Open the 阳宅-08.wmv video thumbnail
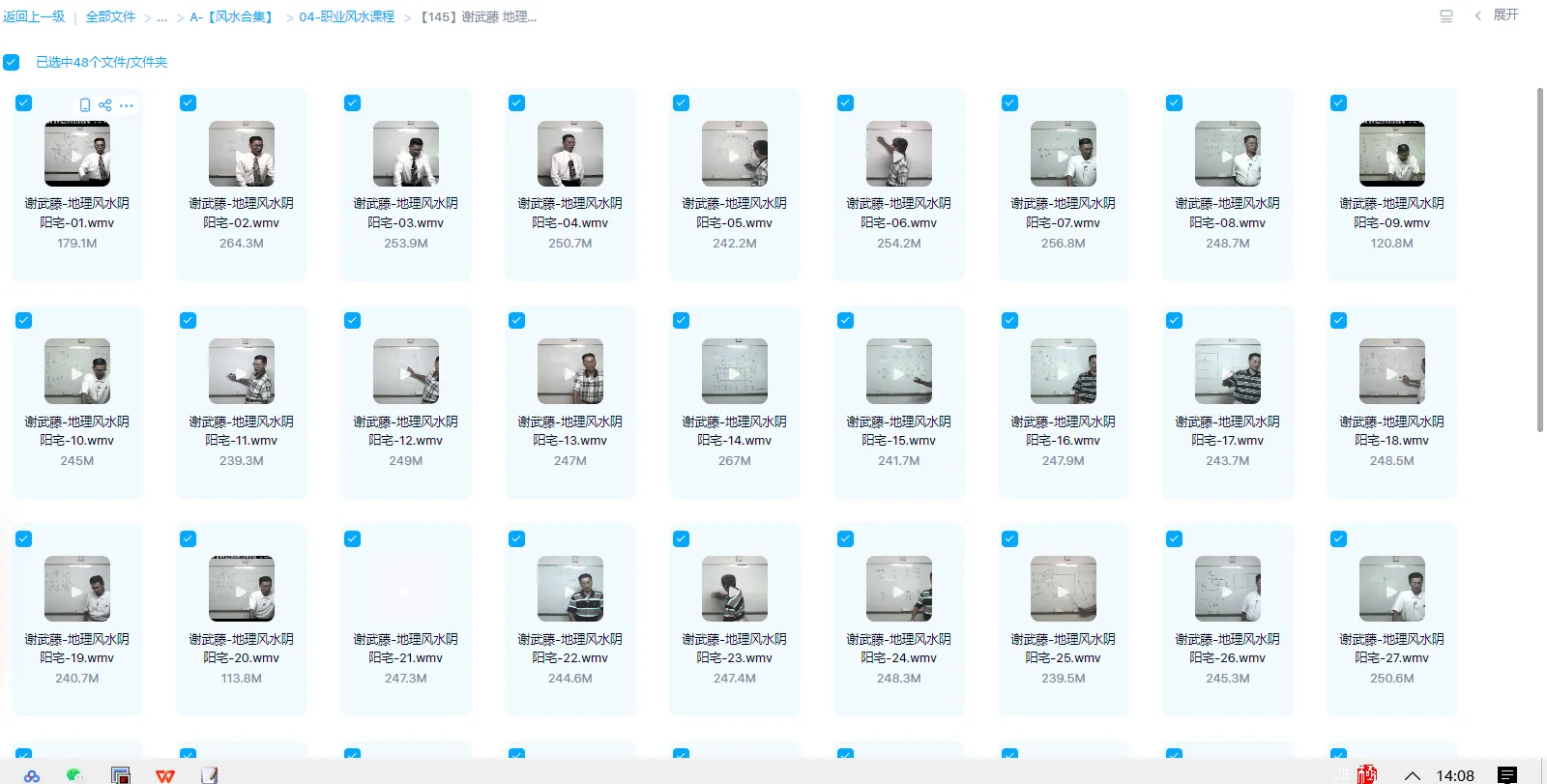Image resolution: width=1547 pixels, height=784 pixels. pos(1228,154)
